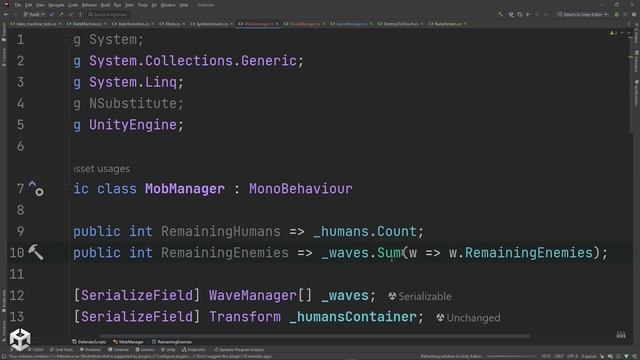This screenshot has width=640, height=360.
Task: Click the MonoBehaviour base class name
Action: 300,189
